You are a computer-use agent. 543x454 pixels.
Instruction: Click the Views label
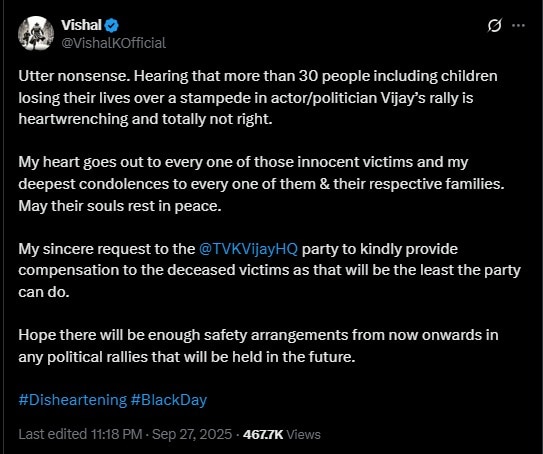pyautogui.click(x=304, y=434)
